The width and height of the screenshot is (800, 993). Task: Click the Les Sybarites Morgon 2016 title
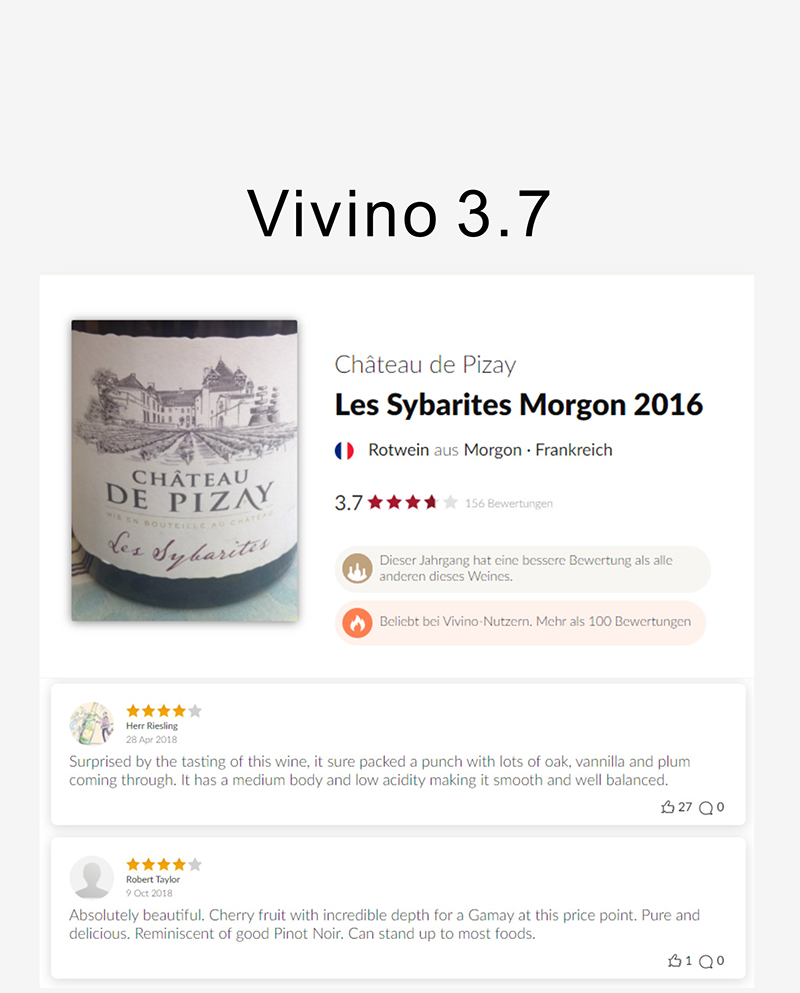pyautogui.click(x=519, y=405)
